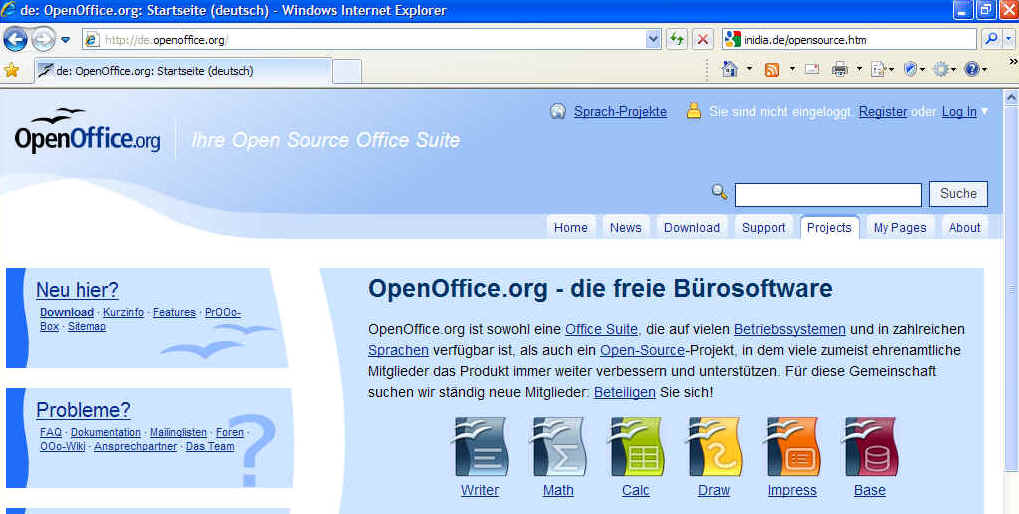Follow the Register link
Screen dimensions: 1019x514
pos(883,112)
